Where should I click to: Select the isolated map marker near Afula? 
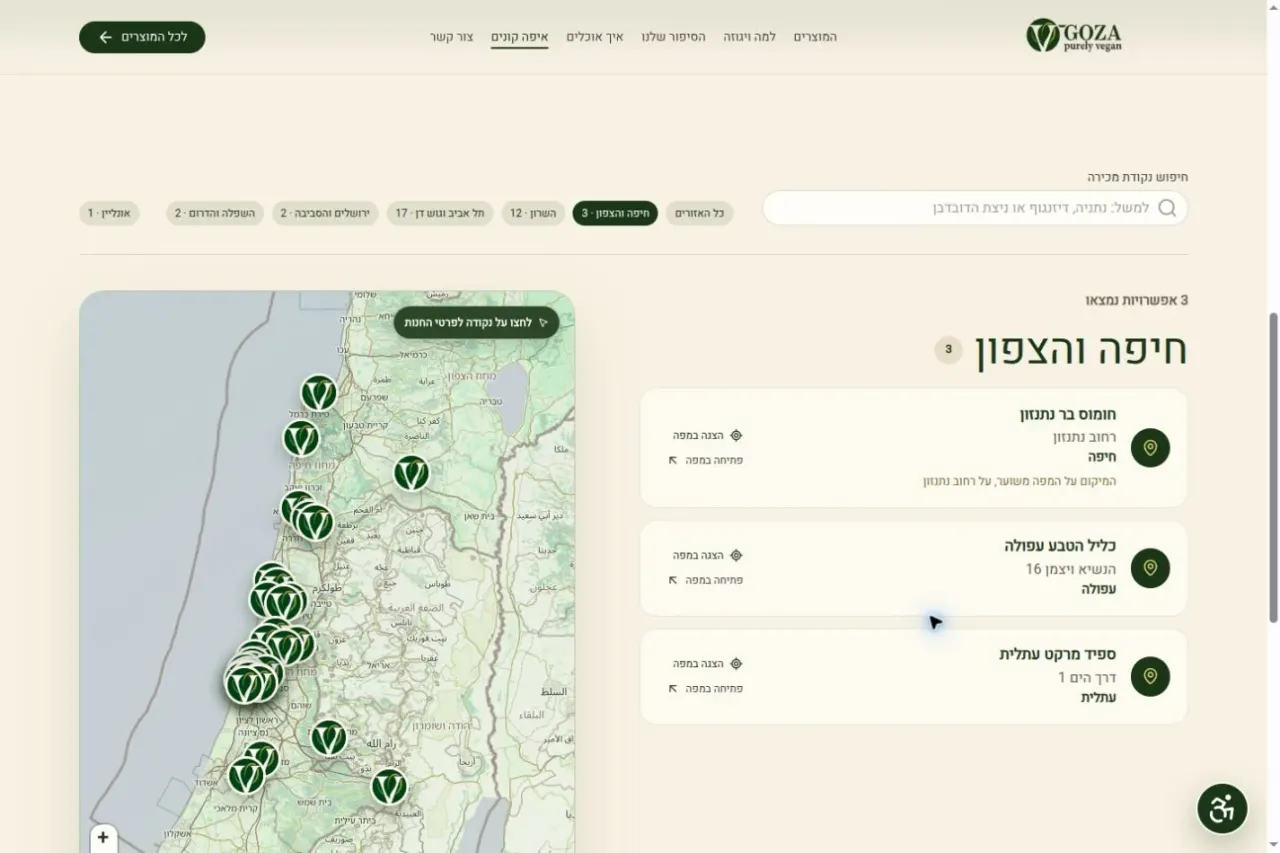click(411, 472)
